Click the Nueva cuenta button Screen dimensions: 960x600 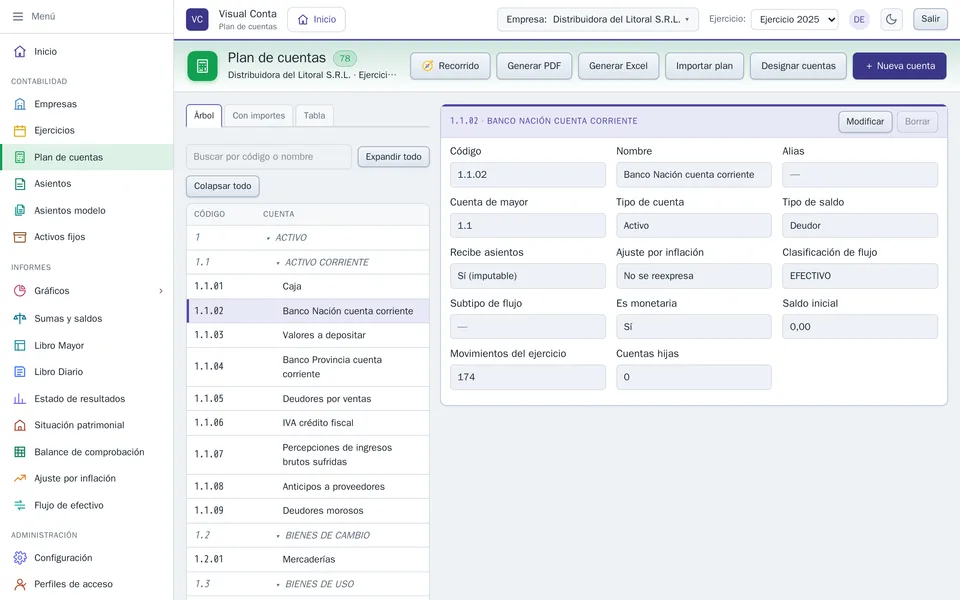click(x=899, y=66)
